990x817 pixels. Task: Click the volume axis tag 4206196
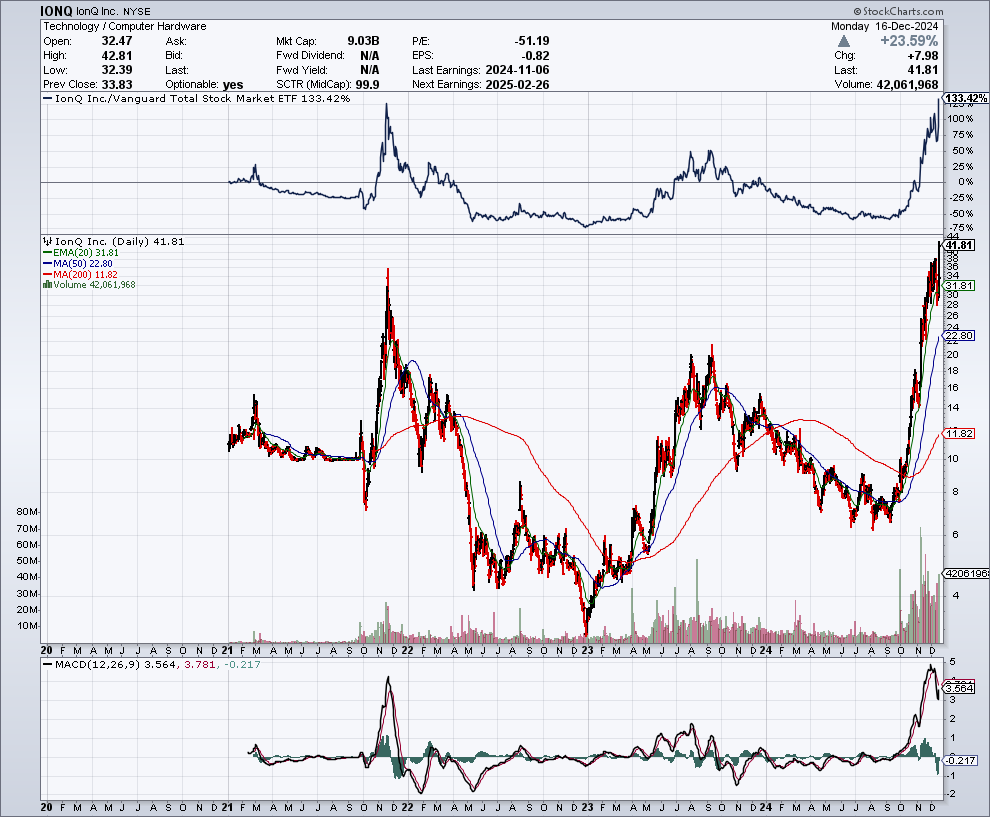click(x=967, y=573)
